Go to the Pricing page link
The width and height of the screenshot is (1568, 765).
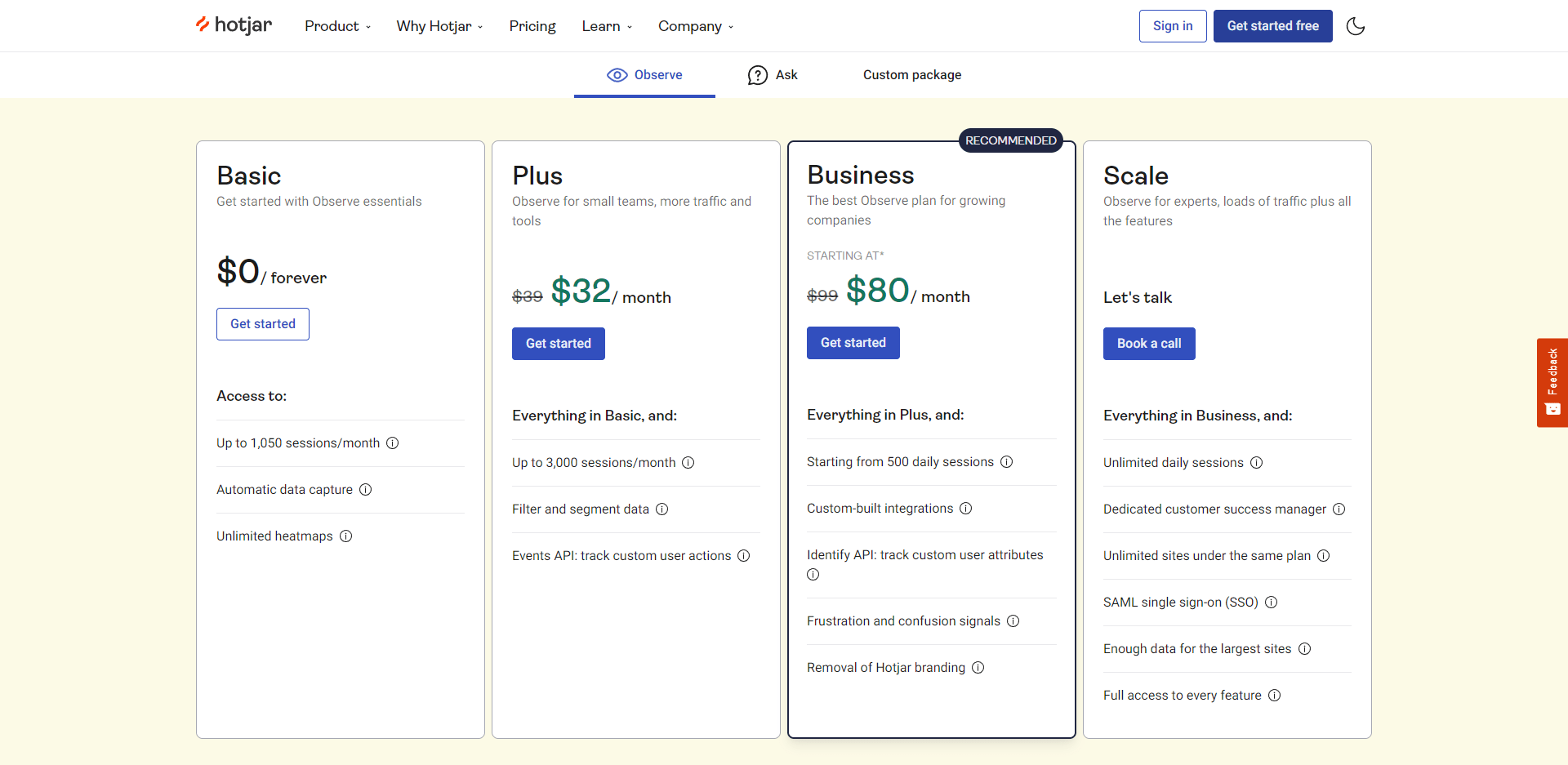click(532, 26)
